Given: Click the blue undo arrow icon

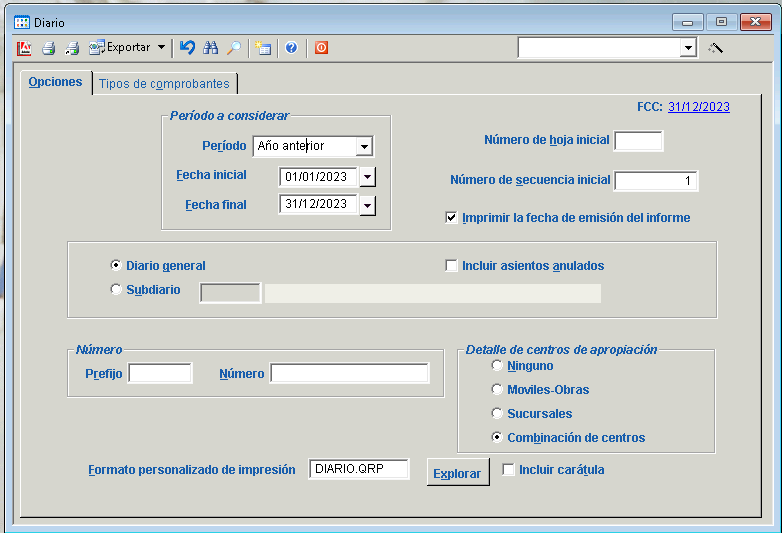Looking at the screenshot, I should pos(188,47).
